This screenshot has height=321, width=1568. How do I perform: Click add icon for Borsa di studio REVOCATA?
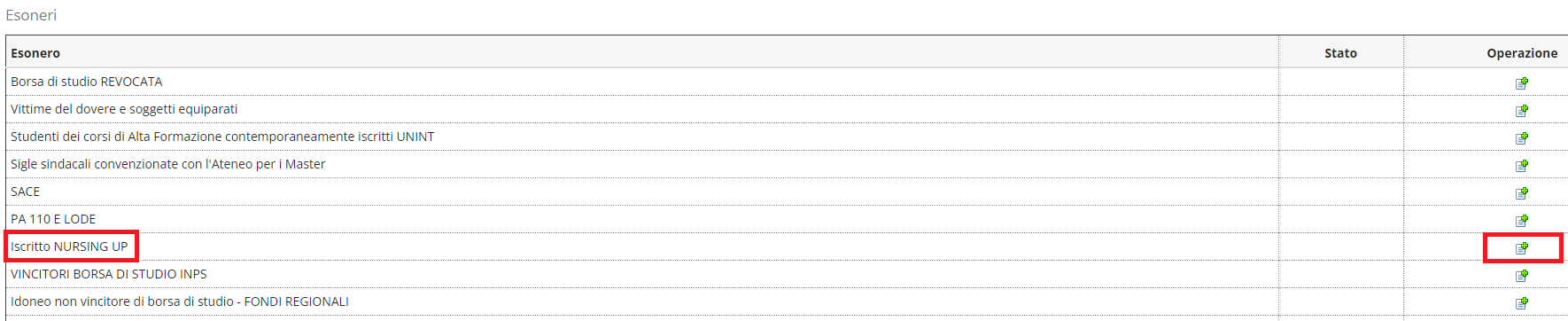coord(1522,82)
